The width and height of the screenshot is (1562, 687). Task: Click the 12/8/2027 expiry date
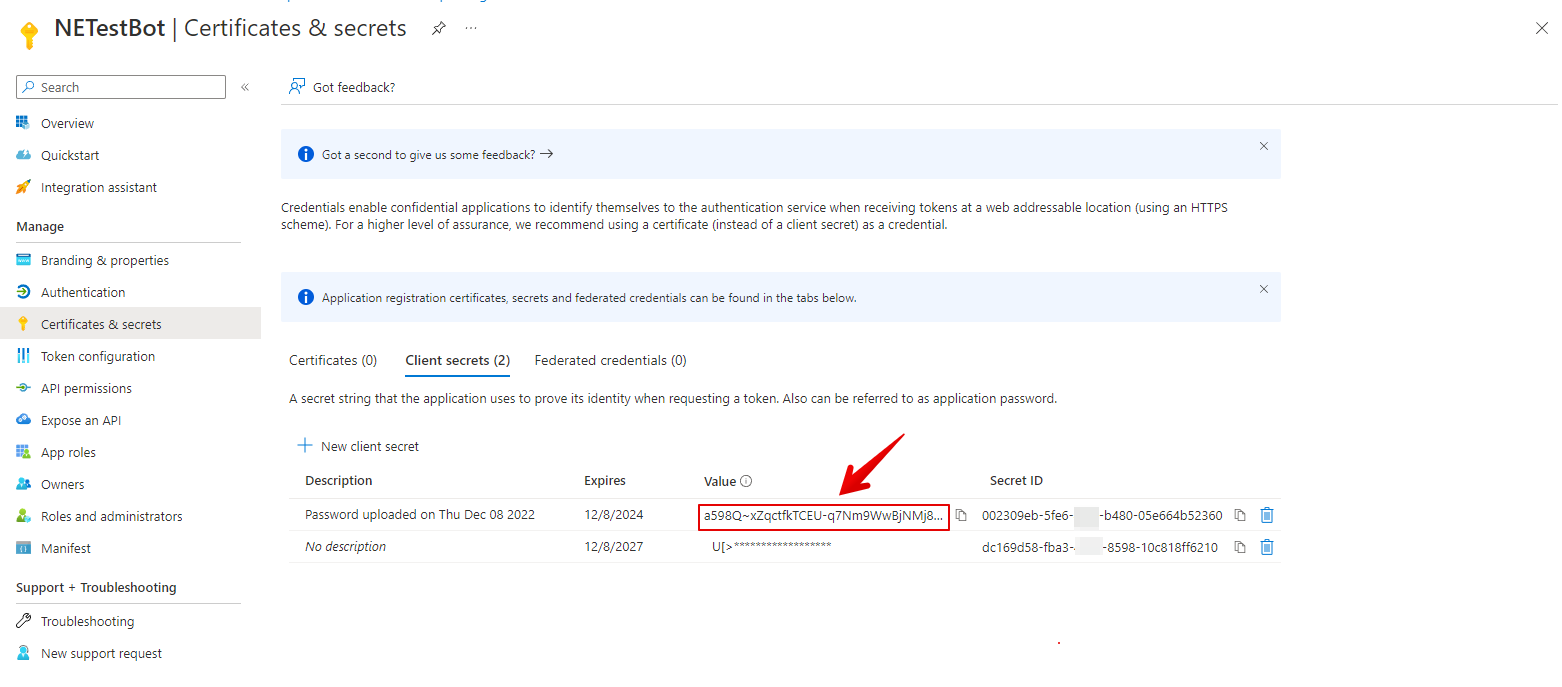(x=614, y=547)
